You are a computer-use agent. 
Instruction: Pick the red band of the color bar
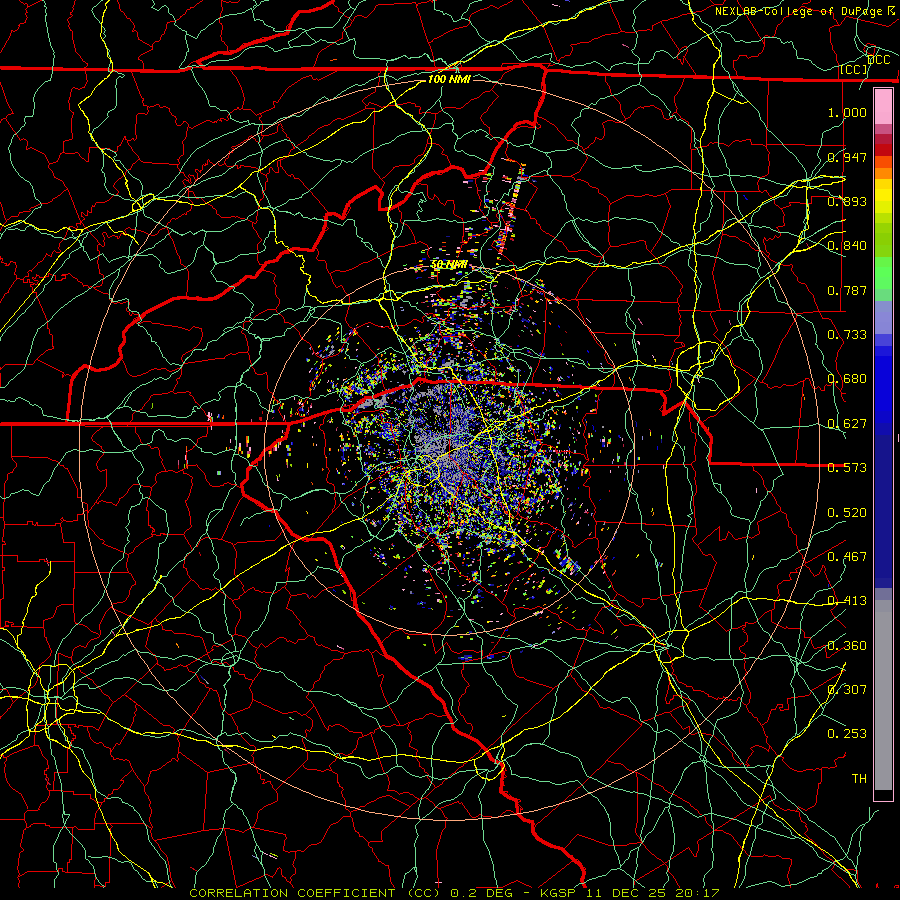click(x=883, y=149)
